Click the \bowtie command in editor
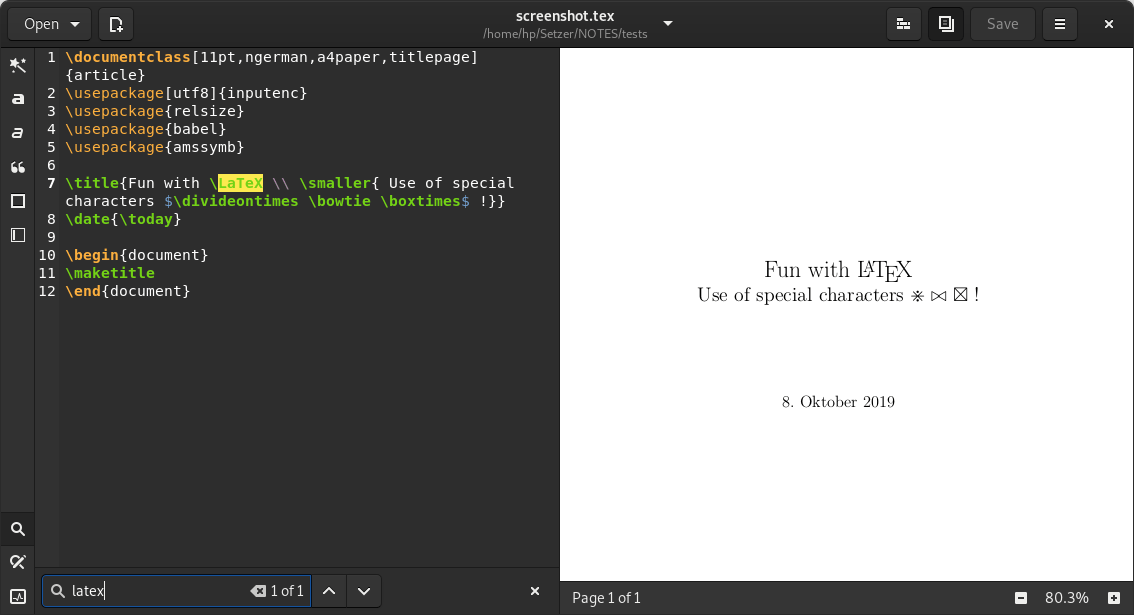1134x615 pixels. (339, 201)
